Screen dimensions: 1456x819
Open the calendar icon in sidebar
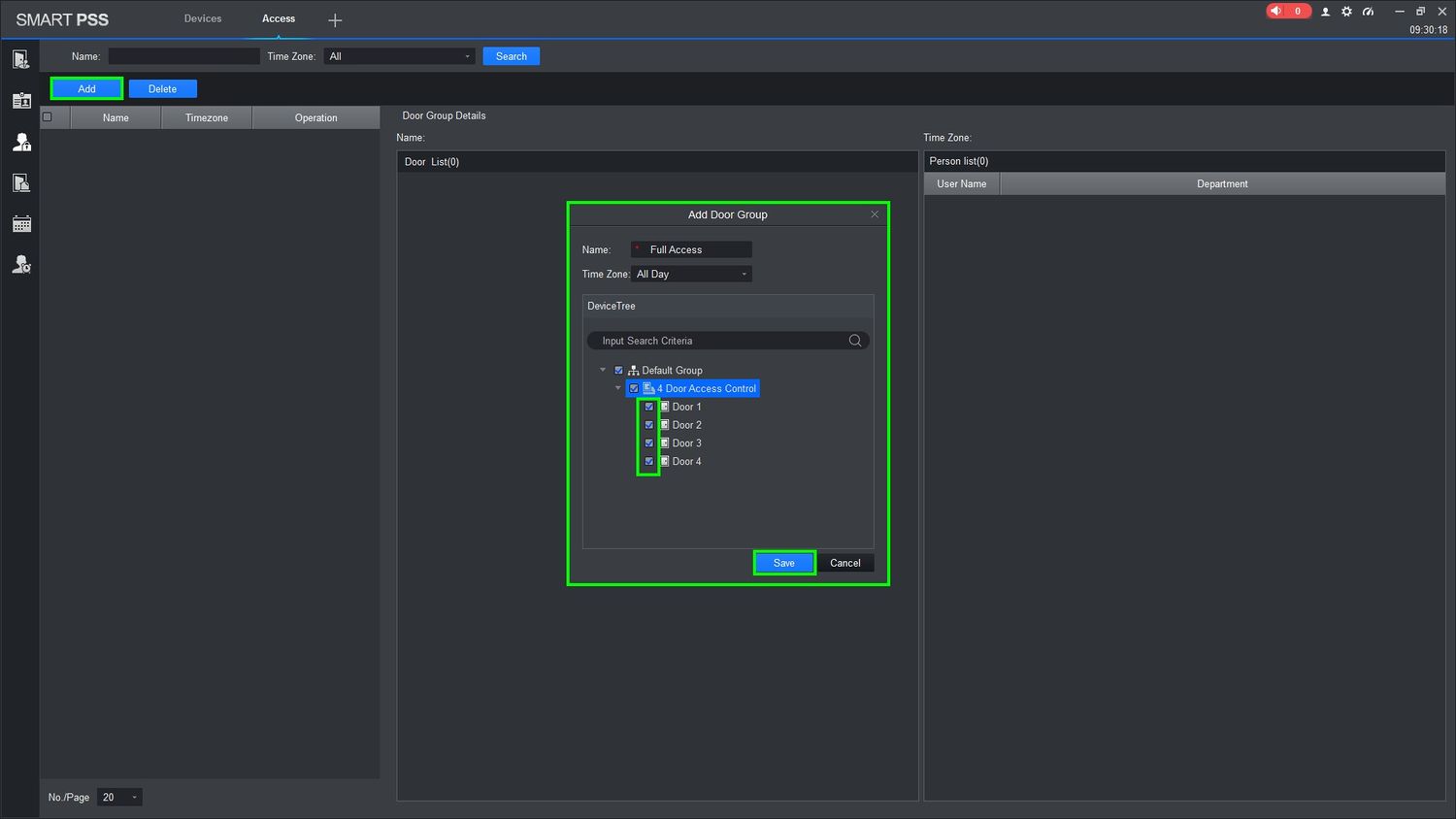point(21,224)
